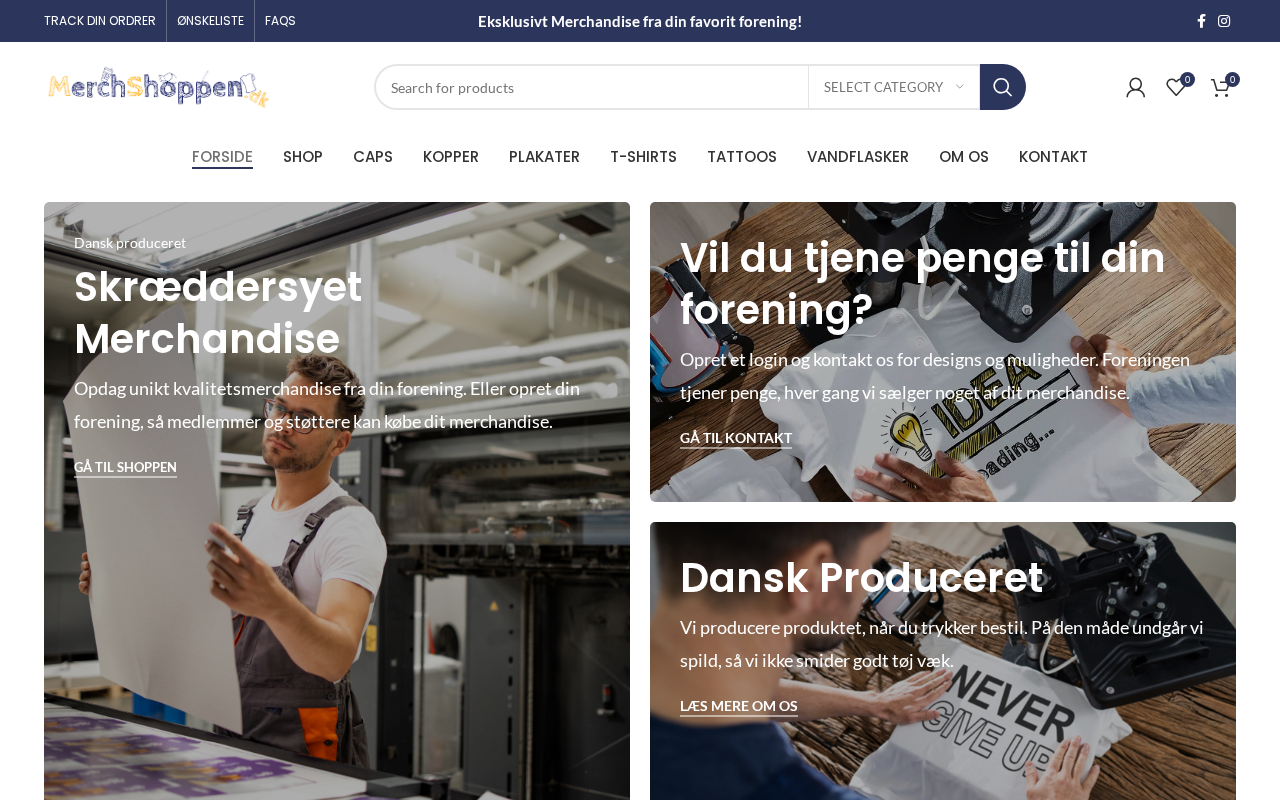Open the SHOP menu item

click(x=303, y=157)
